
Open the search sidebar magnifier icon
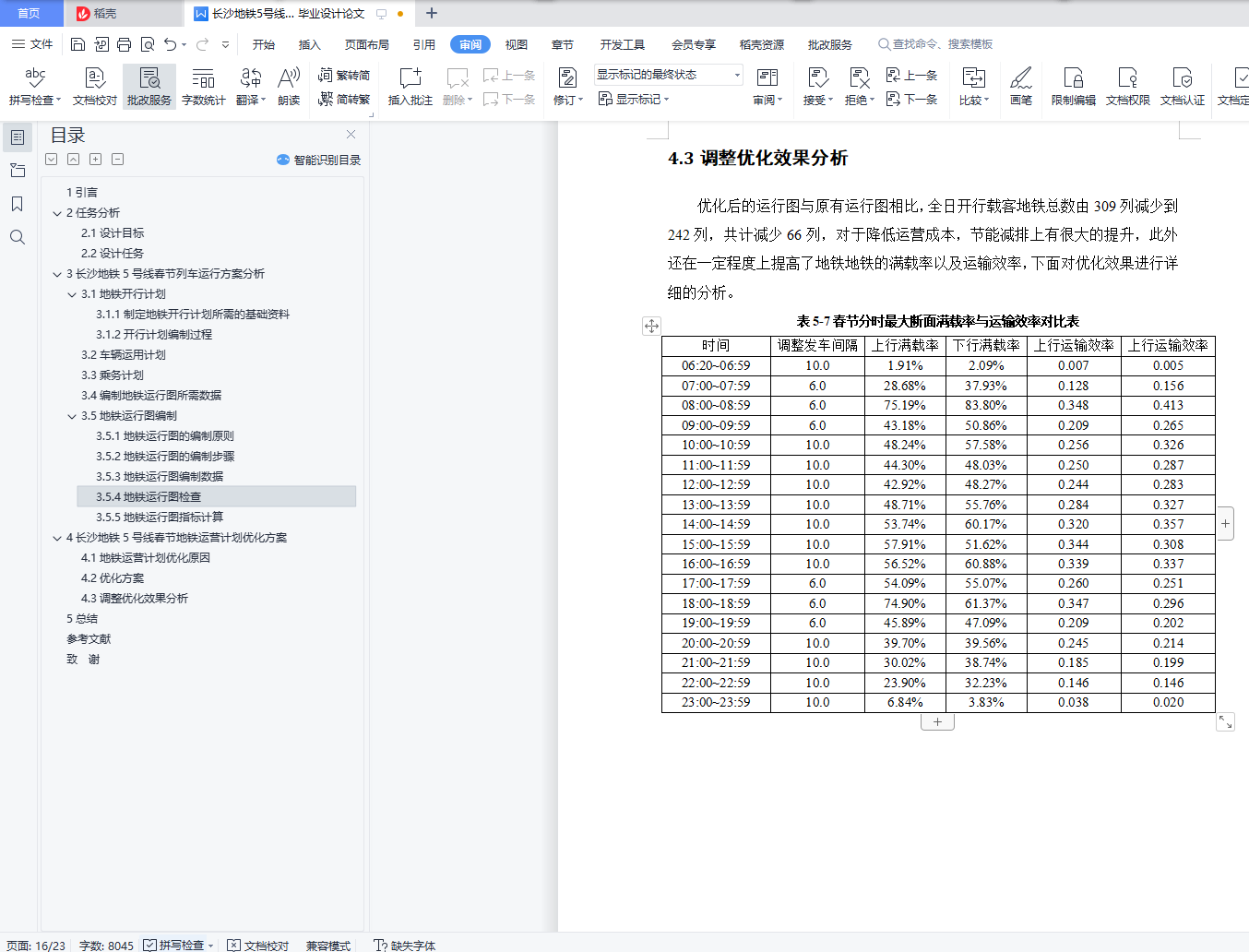point(18,237)
